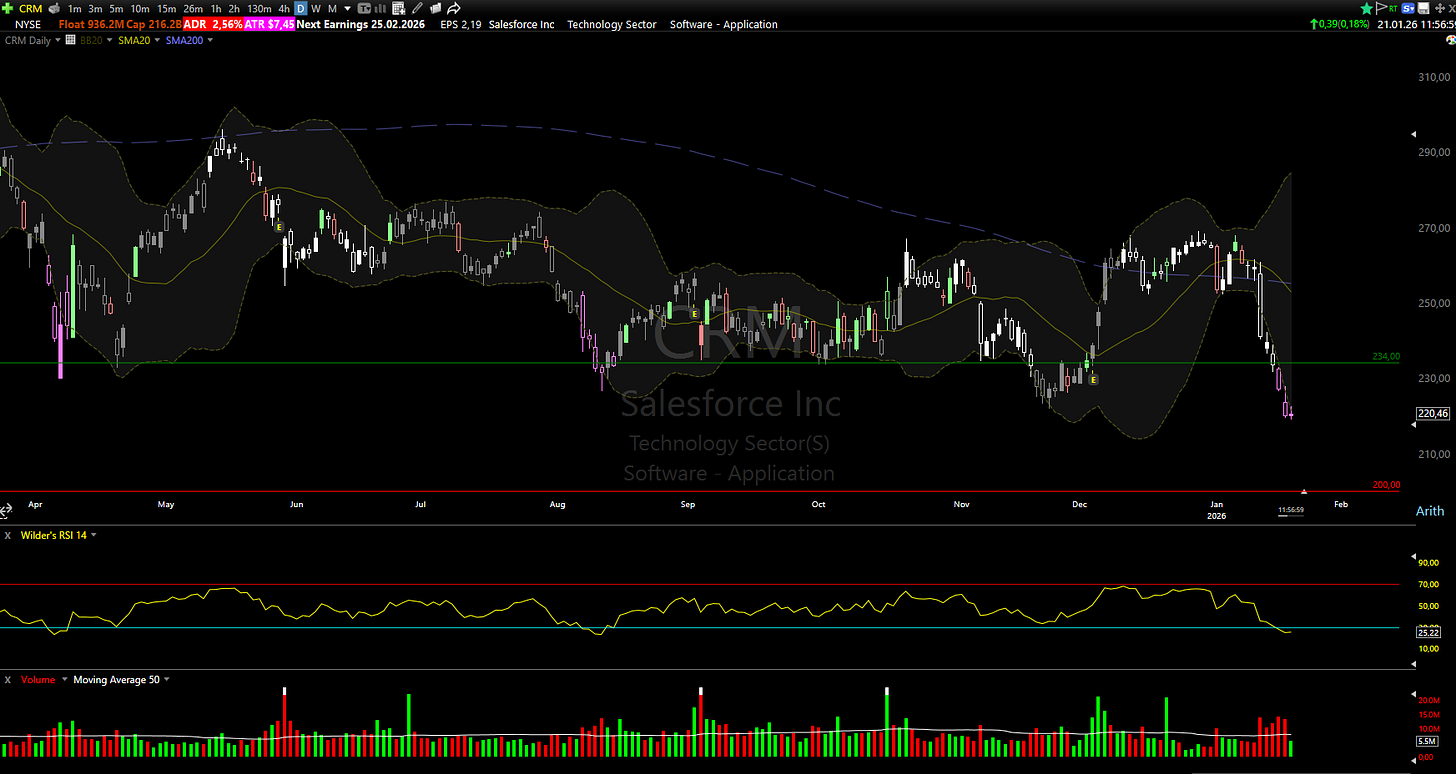Click Next Earnings 25.02.2026 text
The image size is (1456, 774).
click(361, 24)
